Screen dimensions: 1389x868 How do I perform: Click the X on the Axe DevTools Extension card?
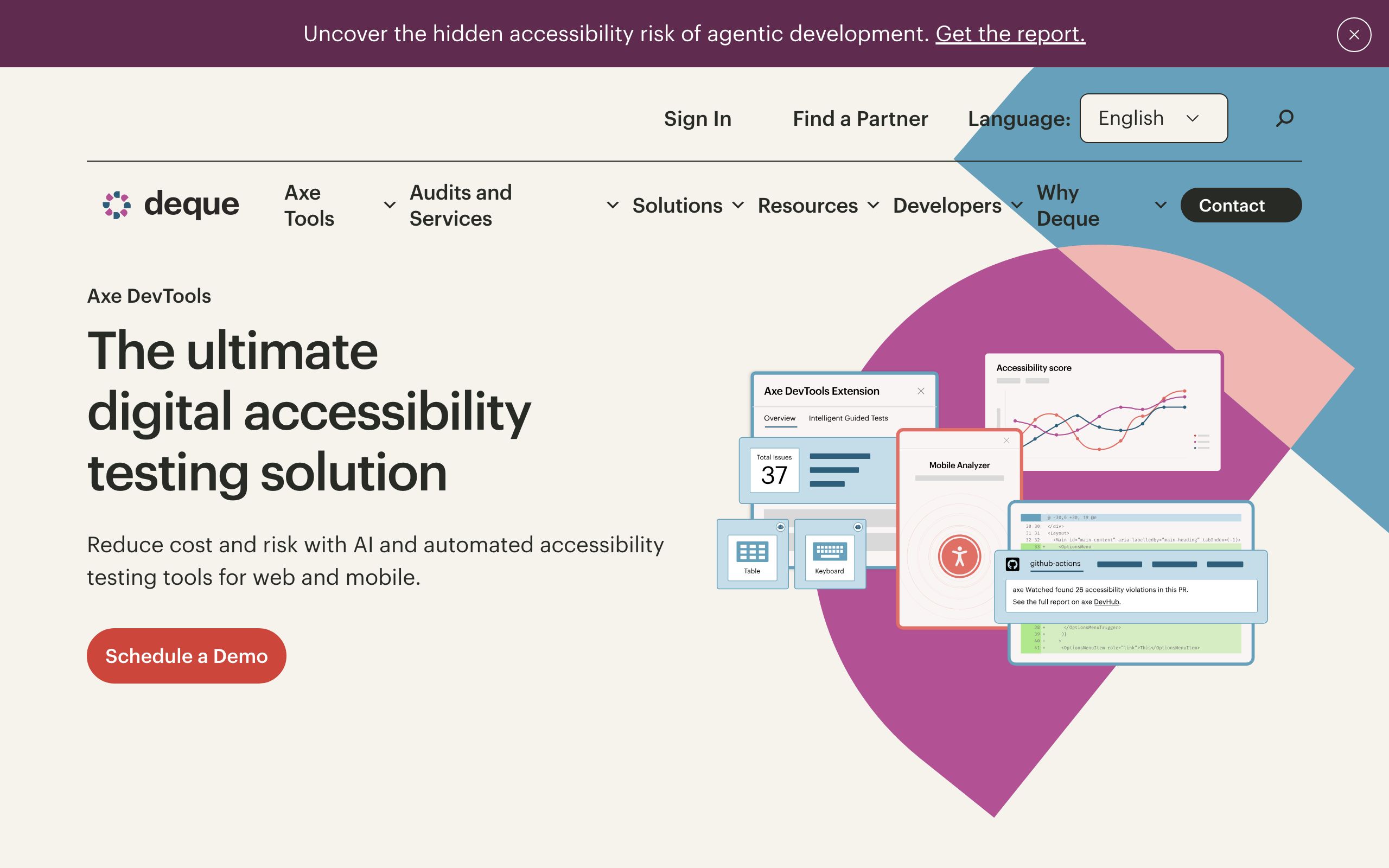921,391
